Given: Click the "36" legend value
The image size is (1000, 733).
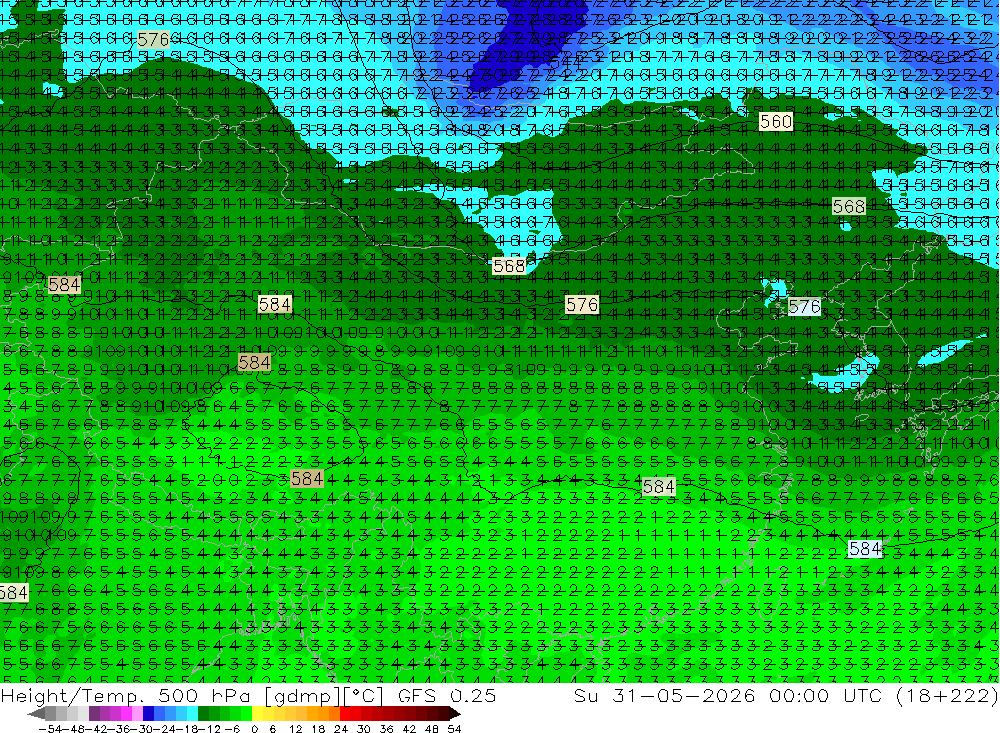Looking at the screenshot, I should [x=386, y=729].
